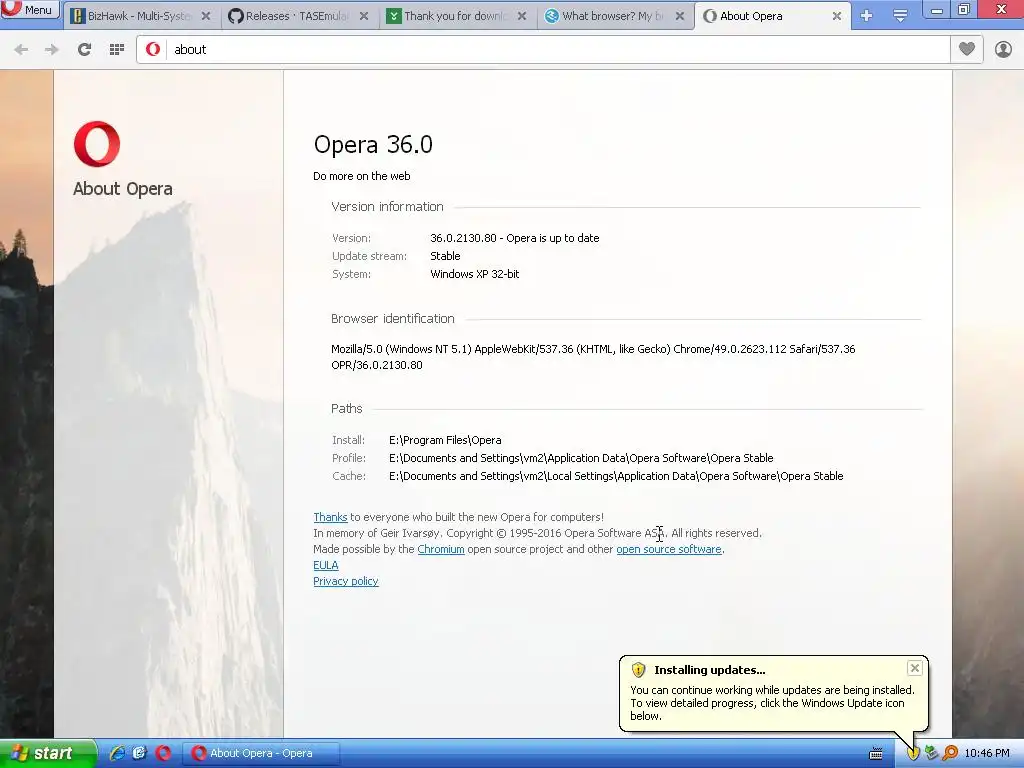The width and height of the screenshot is (1024, 768).
Task: Open Speed Dial grid icon
Action: pyautogui.click(x=117, y=50)
